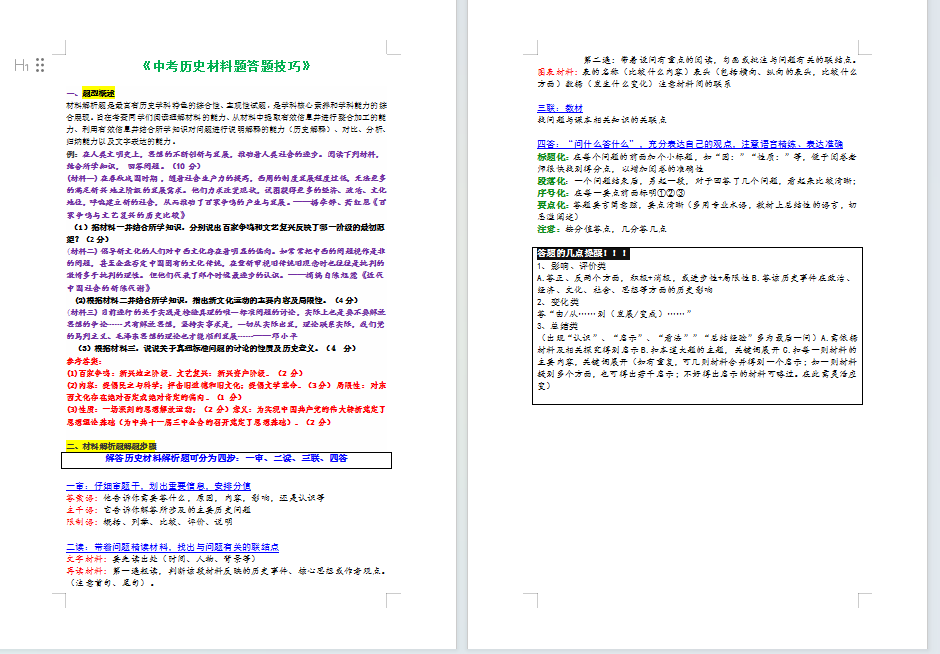Click the line 答“由/从……到（发展/变成）……”
This screenshot has height=654, width=940.
pyautogui.click(x=615, y=314)
